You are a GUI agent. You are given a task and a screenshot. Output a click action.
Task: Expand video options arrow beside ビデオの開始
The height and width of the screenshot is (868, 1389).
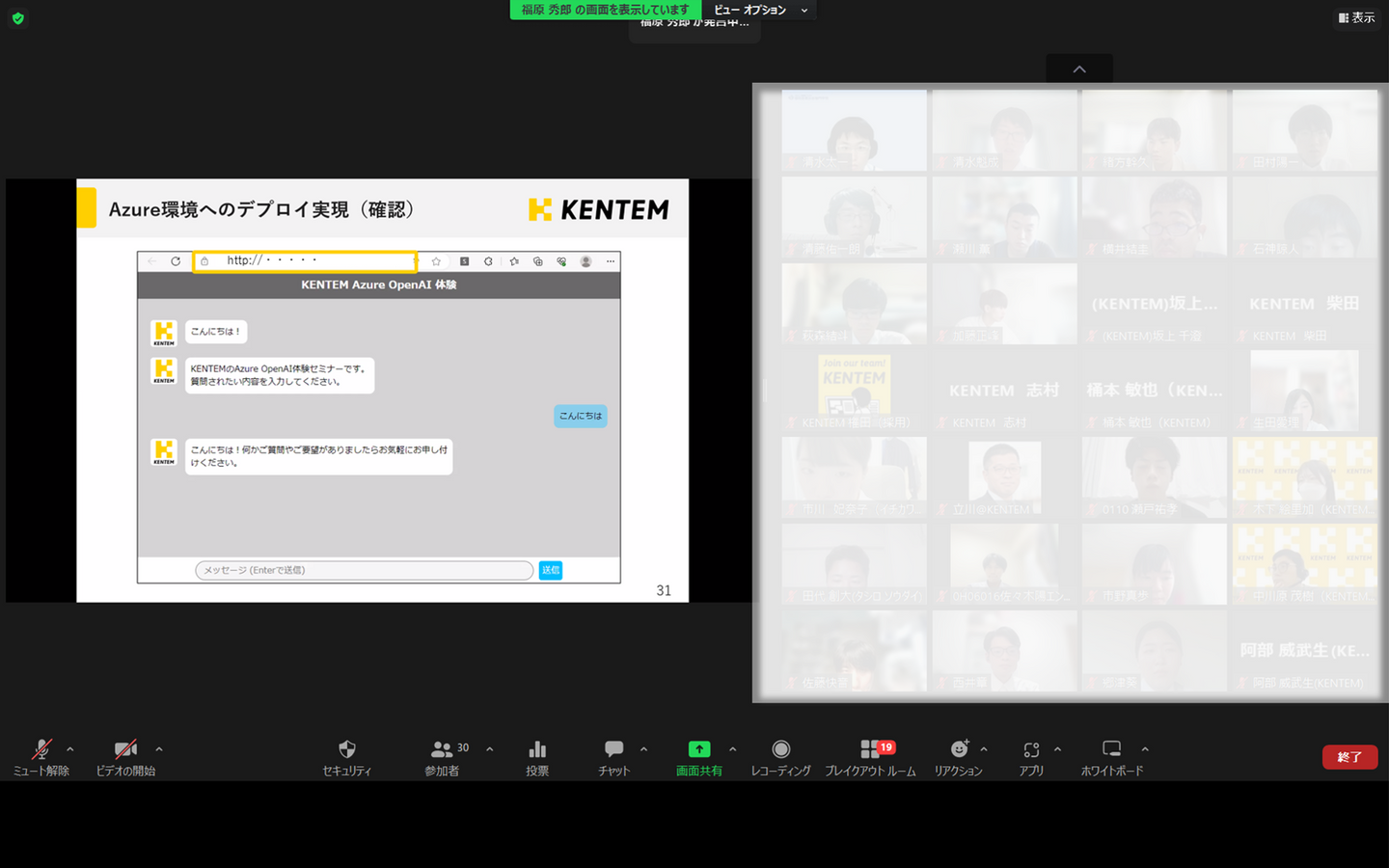tap(159, 748)
